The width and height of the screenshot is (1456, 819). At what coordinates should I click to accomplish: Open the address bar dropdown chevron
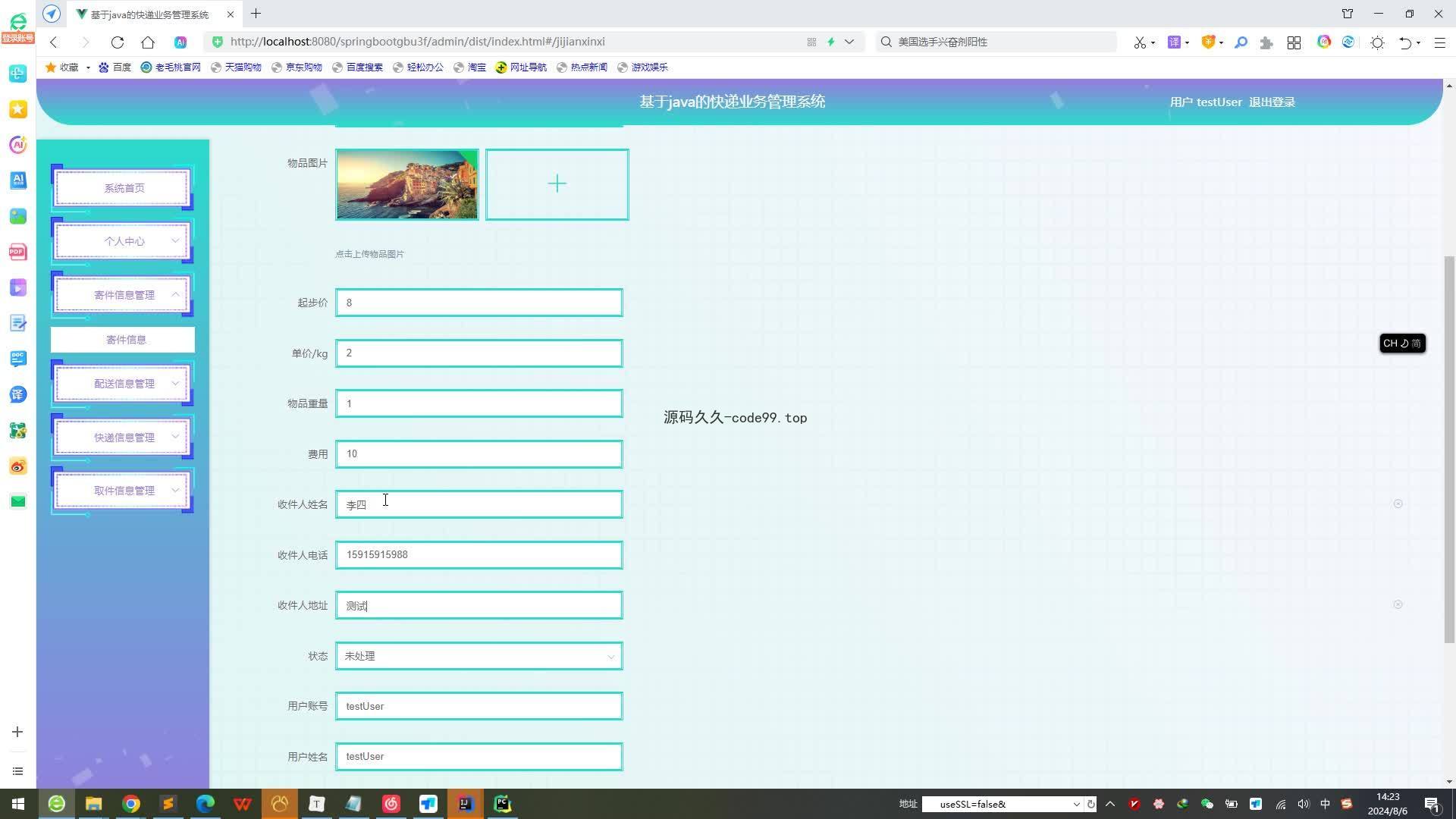849,42
